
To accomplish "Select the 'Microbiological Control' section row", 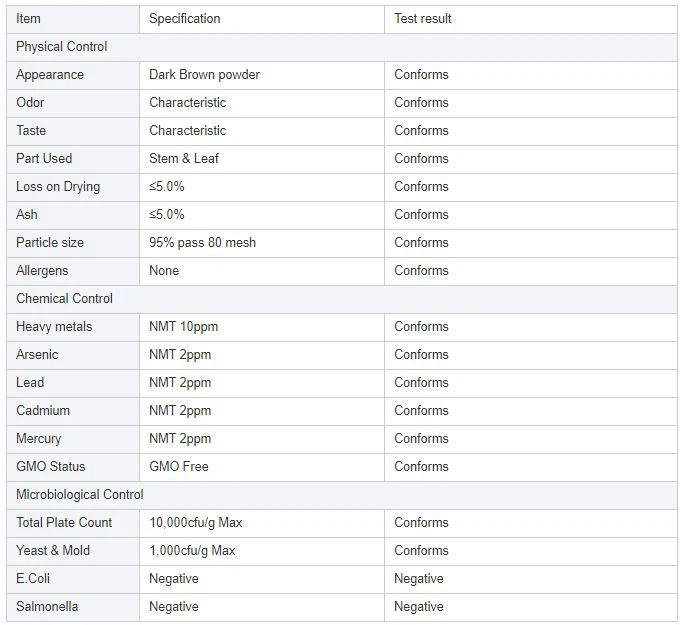I will point(80,494).
